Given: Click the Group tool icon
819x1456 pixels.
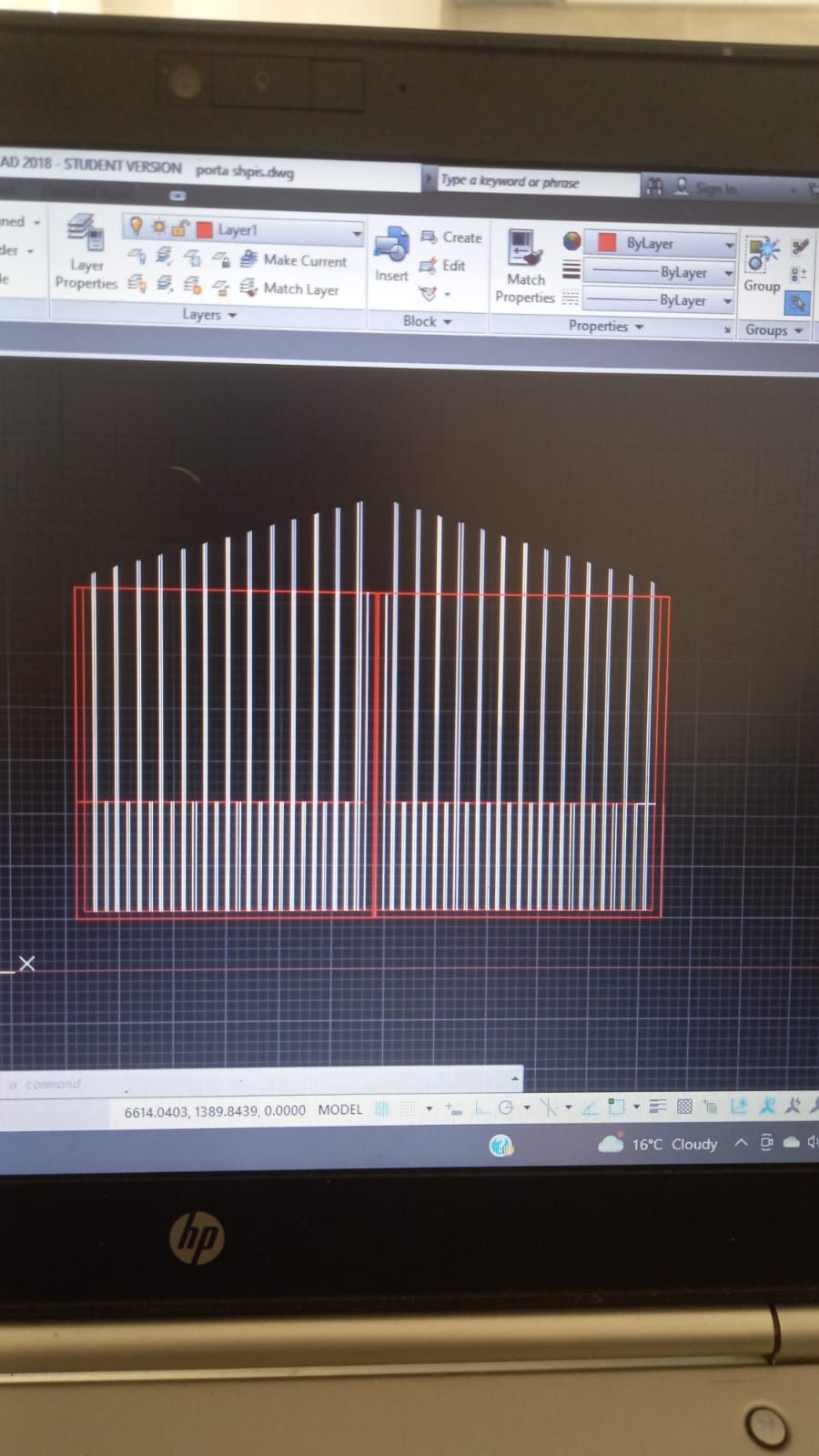Looking at the screenshot, I should tap(763, 264).
